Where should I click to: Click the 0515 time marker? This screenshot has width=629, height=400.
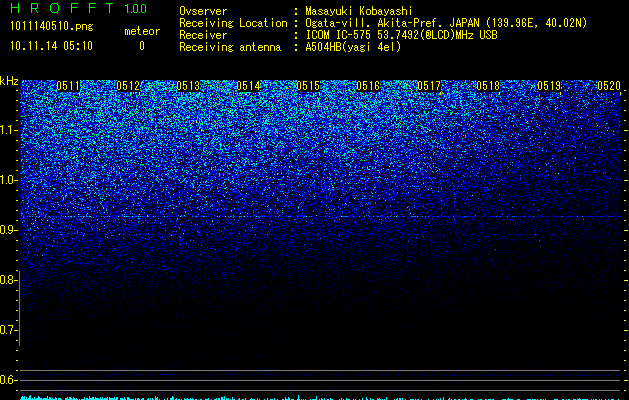pyautogui.click(x=308, y=86)
